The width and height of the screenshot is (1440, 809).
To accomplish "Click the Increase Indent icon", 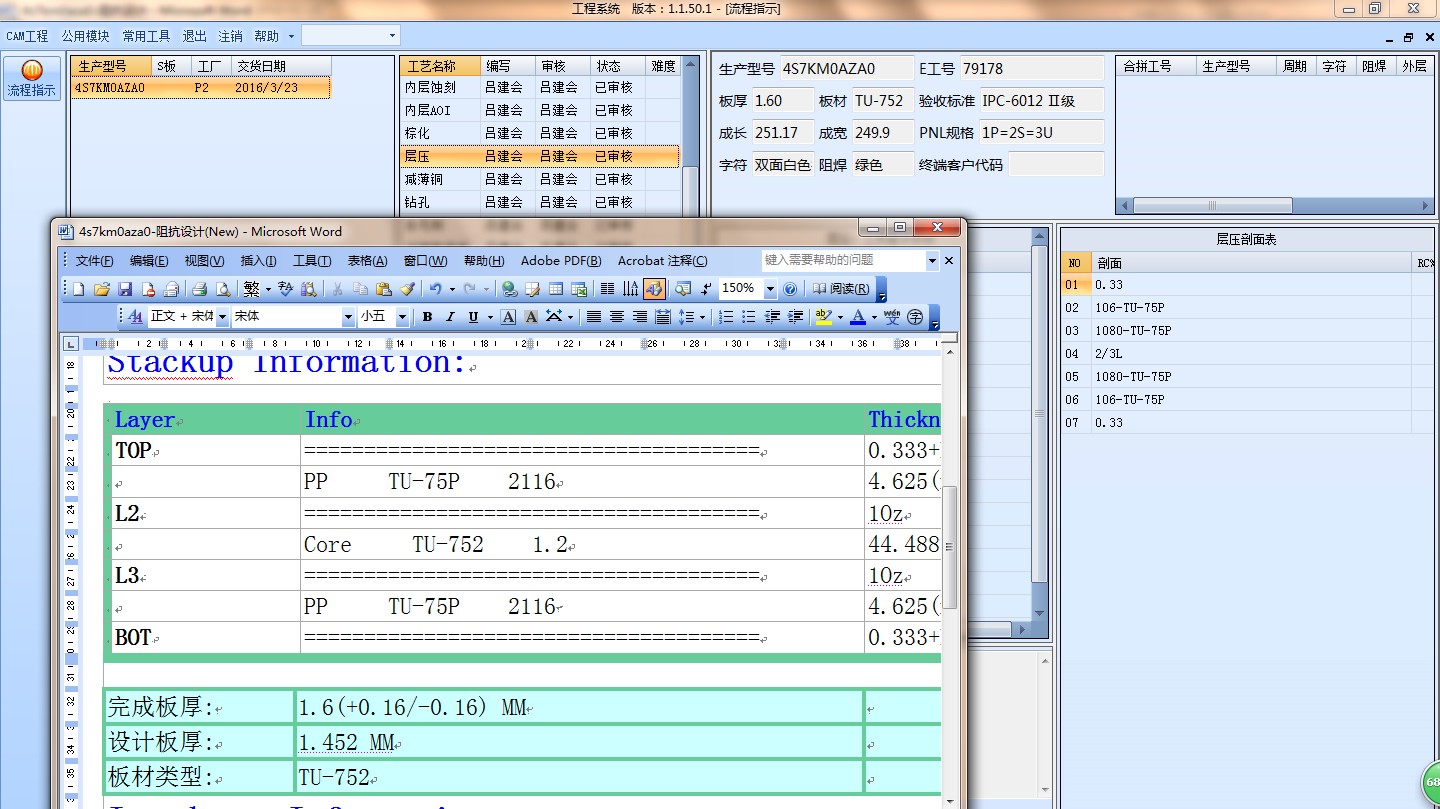I will click(x=795, y=316).
